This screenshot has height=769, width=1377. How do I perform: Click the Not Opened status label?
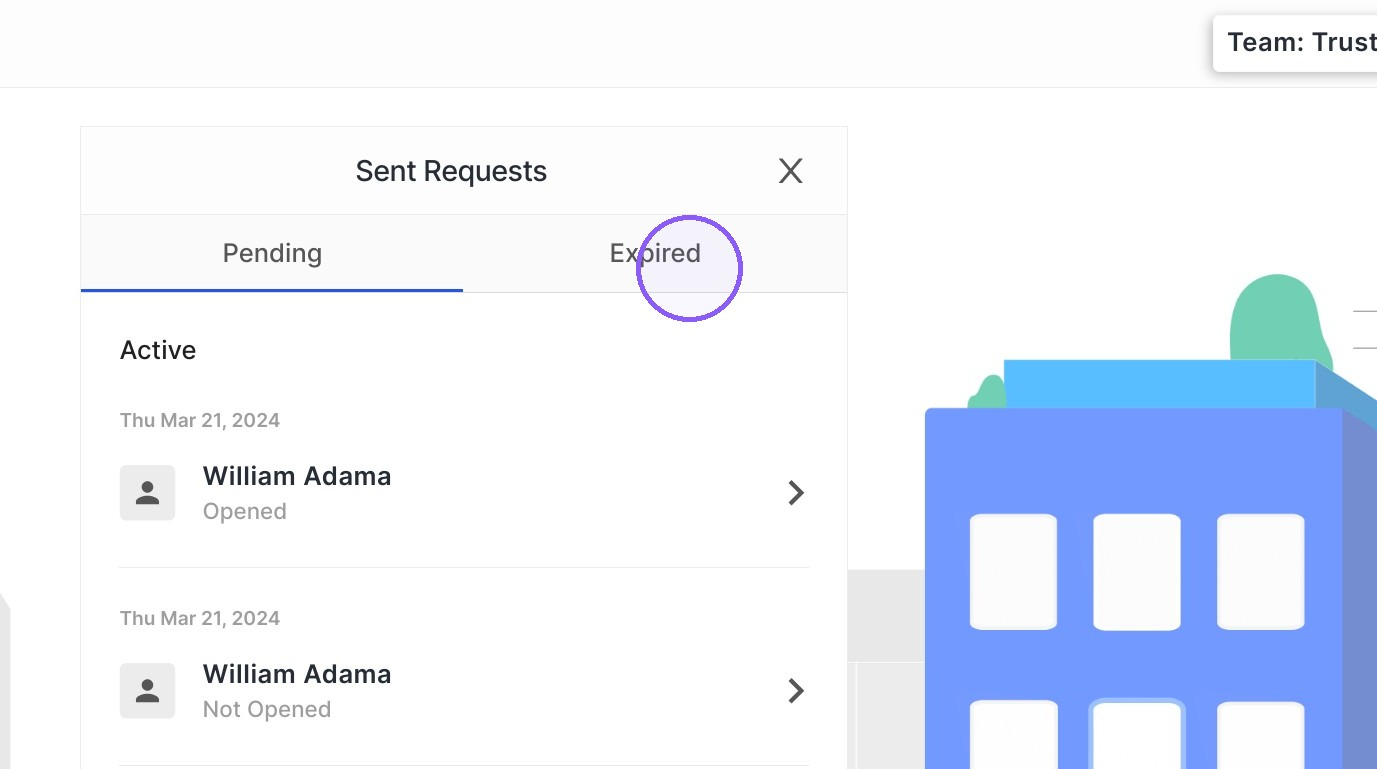click(x=267, y=709)
